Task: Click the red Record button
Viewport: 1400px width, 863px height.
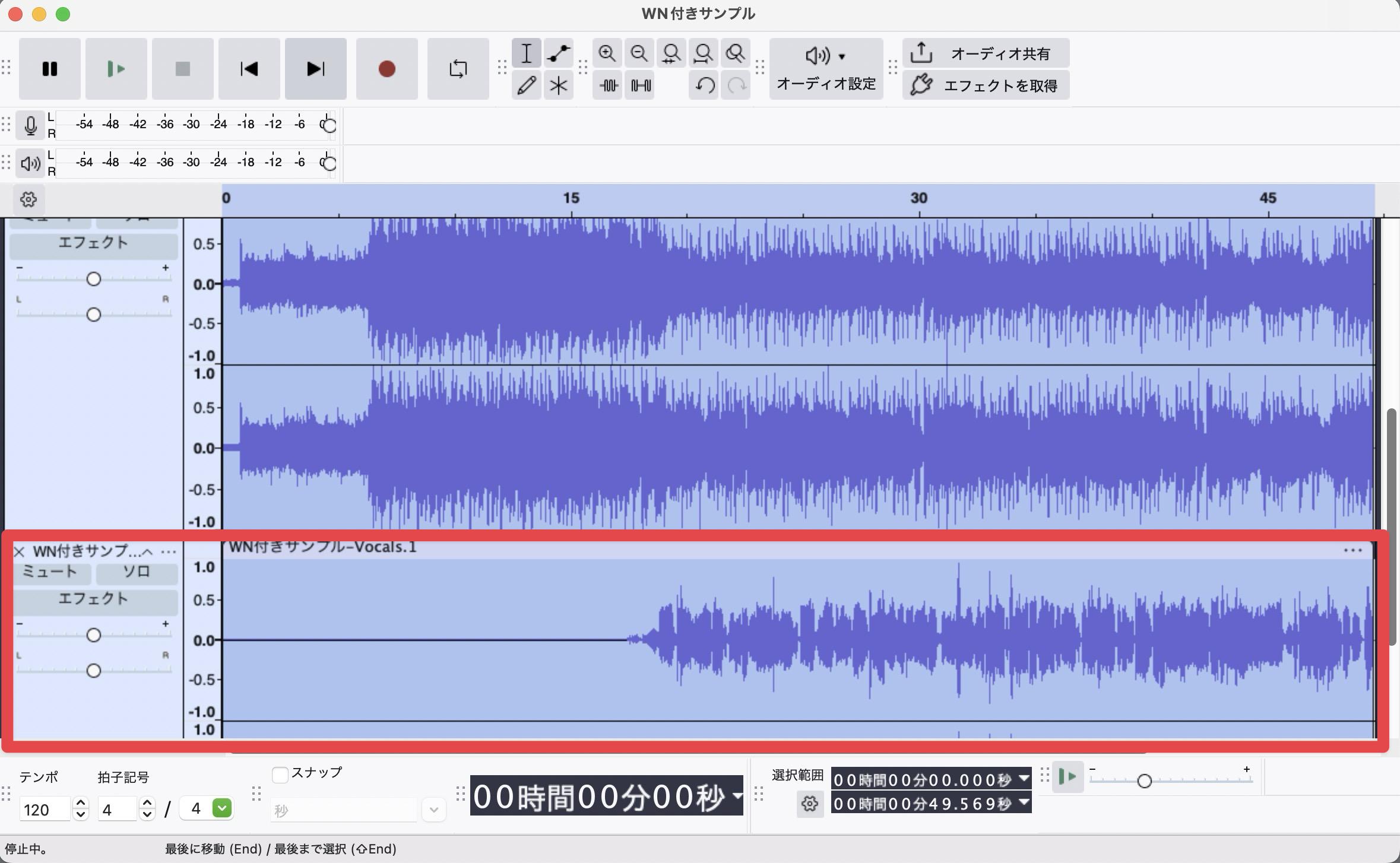Action: [x=387, y=69]
